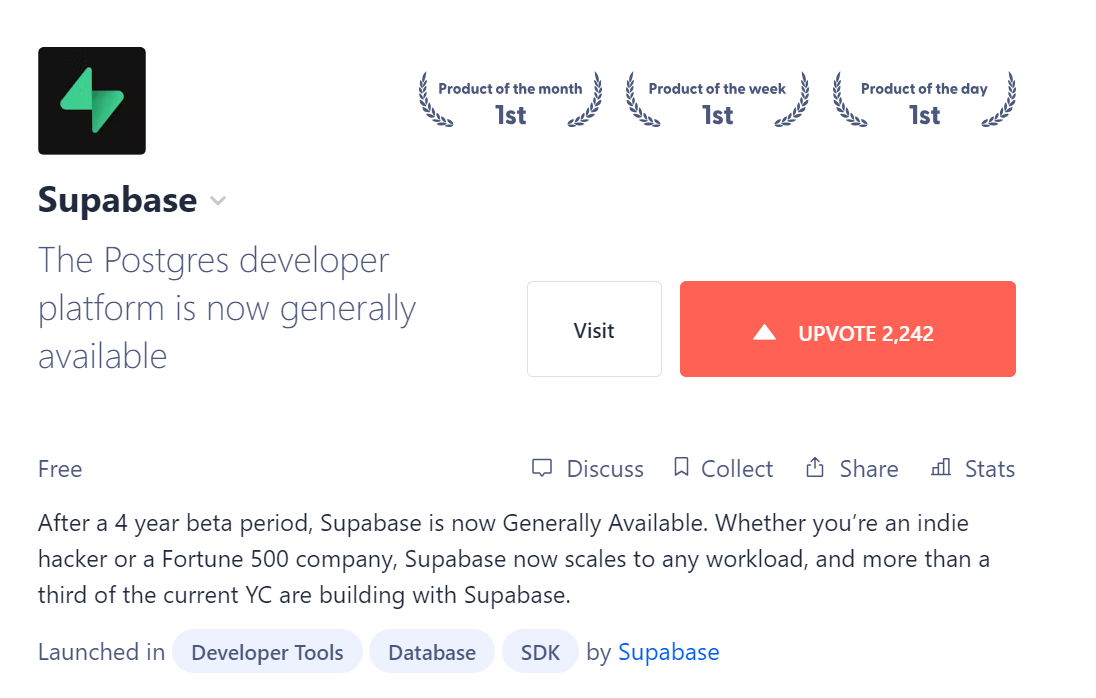Open the Developer Tools topic tag
This screenshot has width=1096, height=698.
coord(267,653)
